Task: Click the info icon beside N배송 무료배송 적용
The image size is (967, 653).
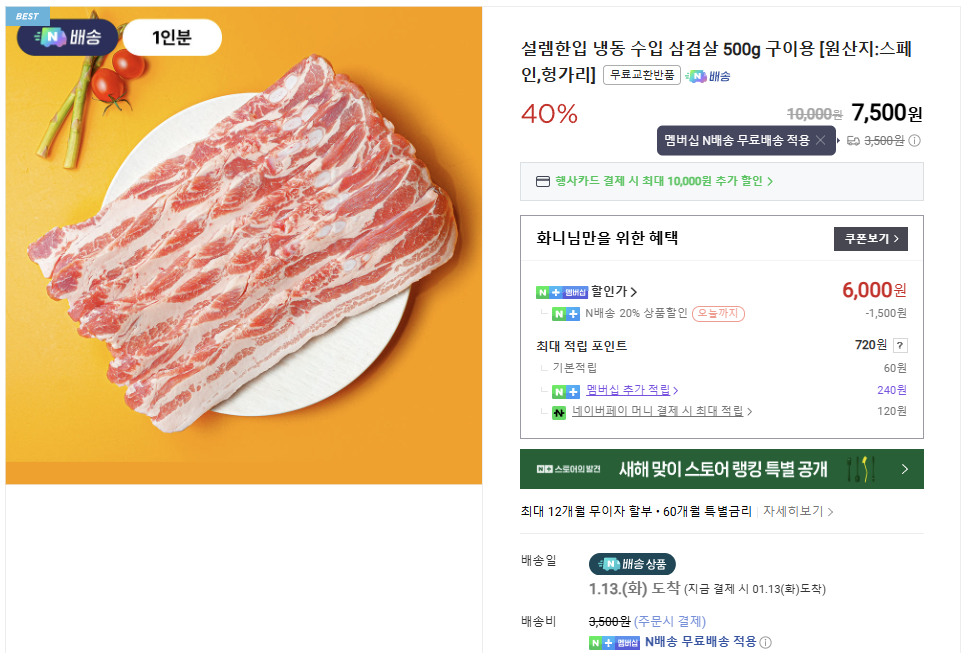Action: pos(764,643)
